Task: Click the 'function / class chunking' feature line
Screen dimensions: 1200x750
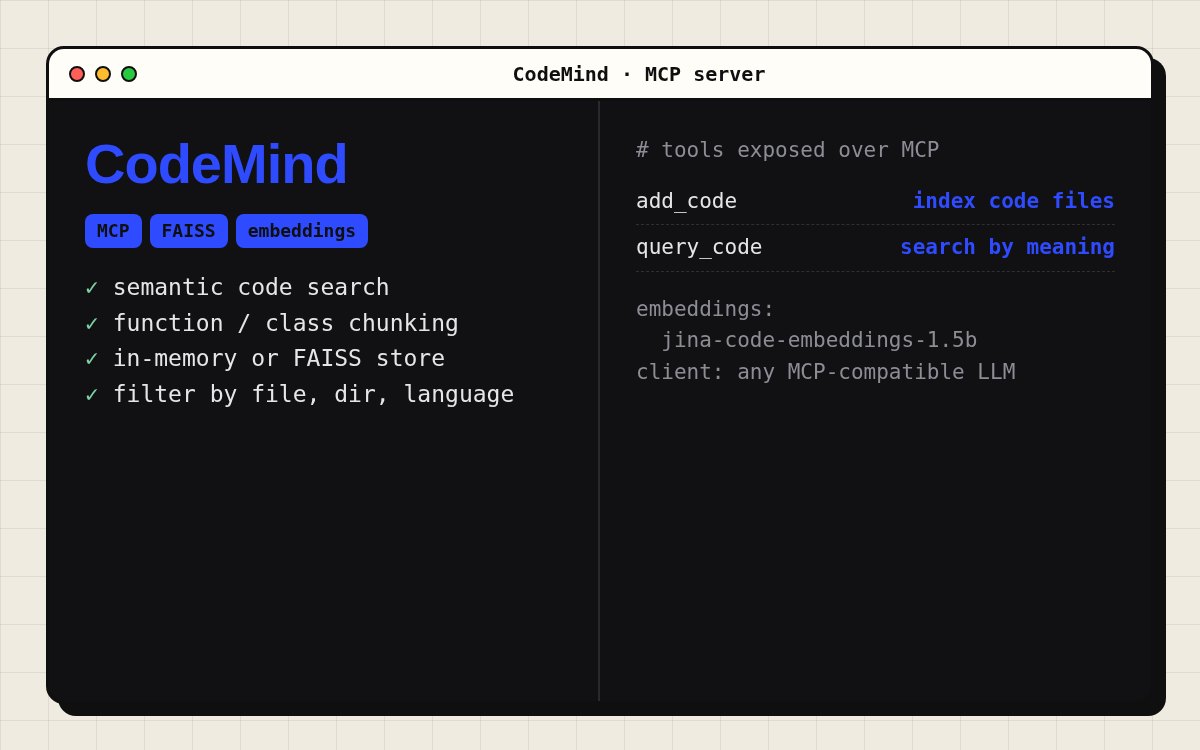Action: 286,323
